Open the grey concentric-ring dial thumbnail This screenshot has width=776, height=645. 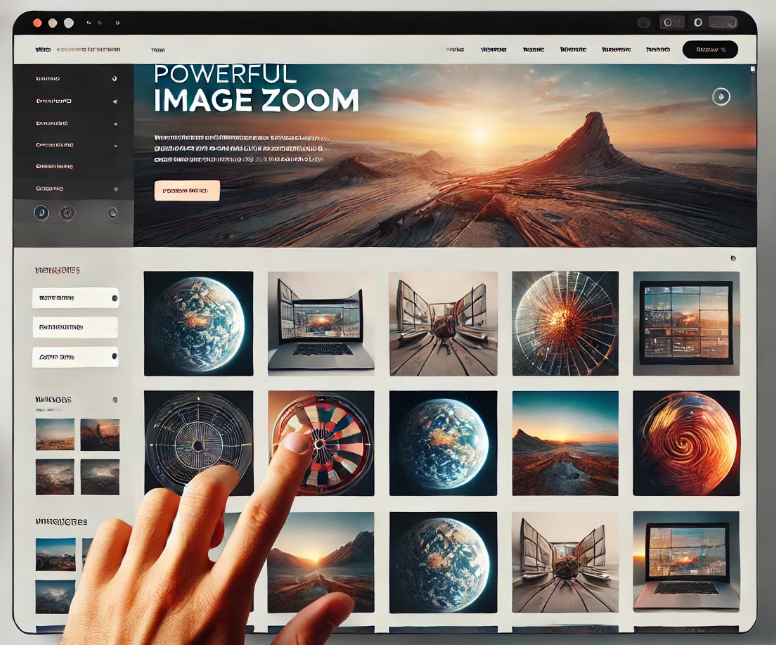[198, 443]
